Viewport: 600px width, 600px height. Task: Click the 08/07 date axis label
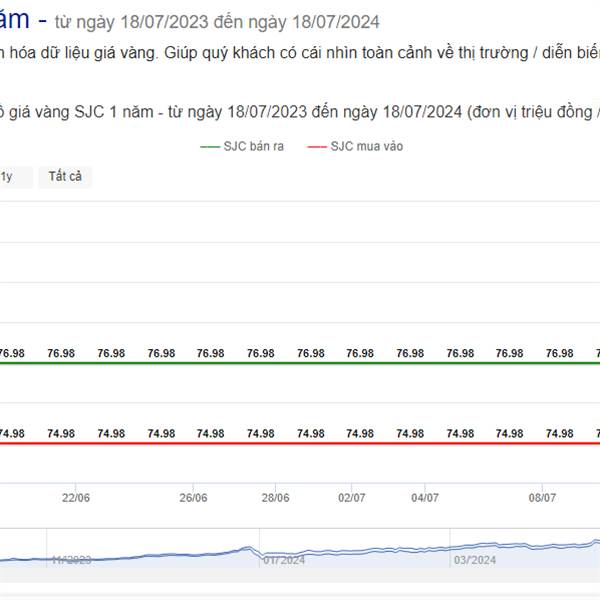(x=542, y=497)
